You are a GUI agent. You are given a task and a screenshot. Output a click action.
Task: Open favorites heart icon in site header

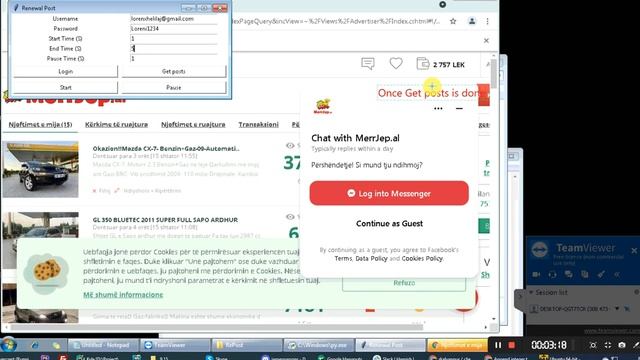coord(396,63)
